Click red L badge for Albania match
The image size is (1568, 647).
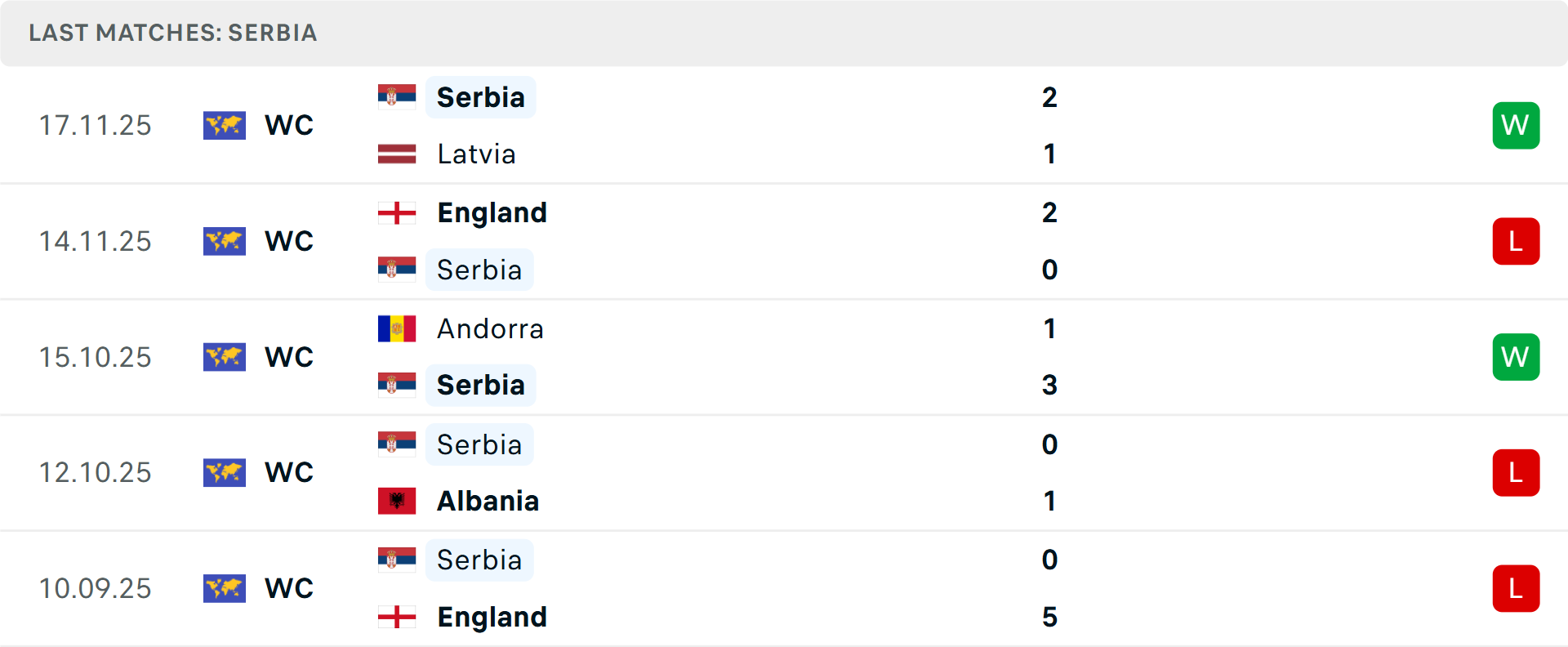tap(1516, 472)
